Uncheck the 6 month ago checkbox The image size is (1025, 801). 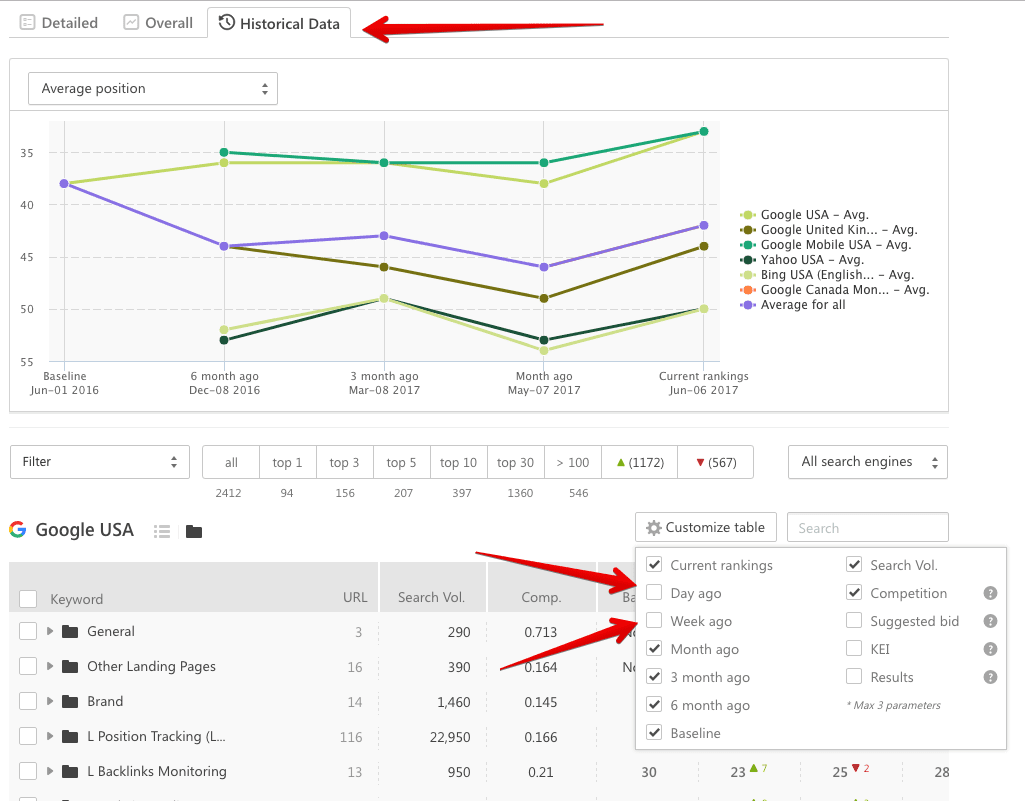coord(654,705)
